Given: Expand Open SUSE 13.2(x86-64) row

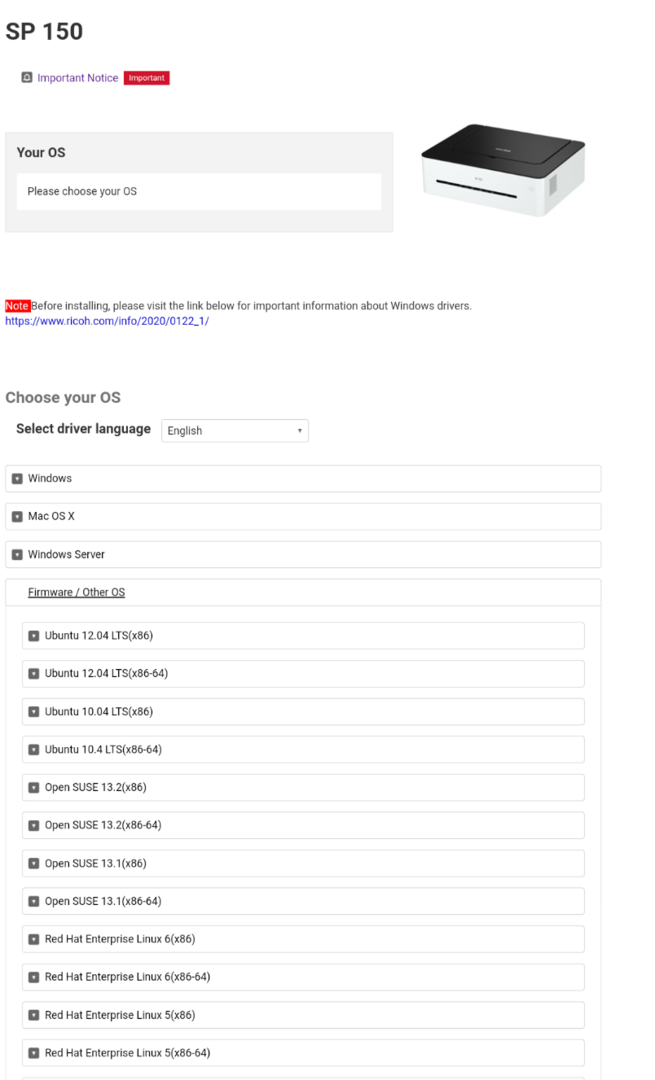Looking at the screenshot, I should tap(103, 826).
